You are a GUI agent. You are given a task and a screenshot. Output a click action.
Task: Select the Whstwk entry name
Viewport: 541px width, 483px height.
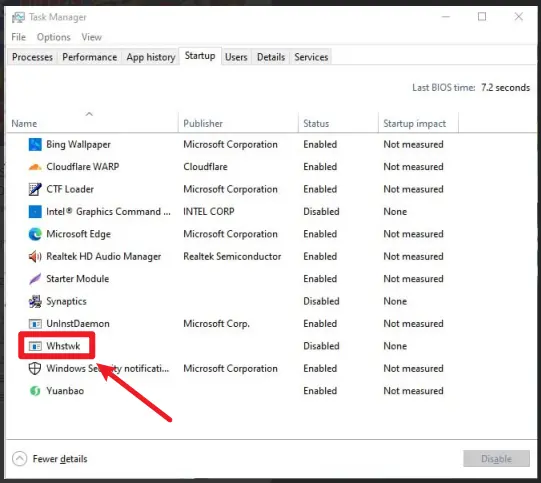pyautogui.click(x=63, y=346)
